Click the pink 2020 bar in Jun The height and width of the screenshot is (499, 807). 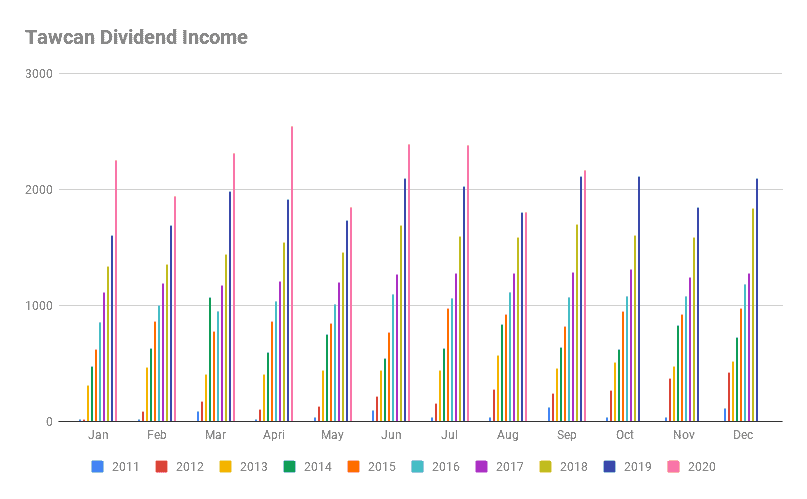pos(409,283)
